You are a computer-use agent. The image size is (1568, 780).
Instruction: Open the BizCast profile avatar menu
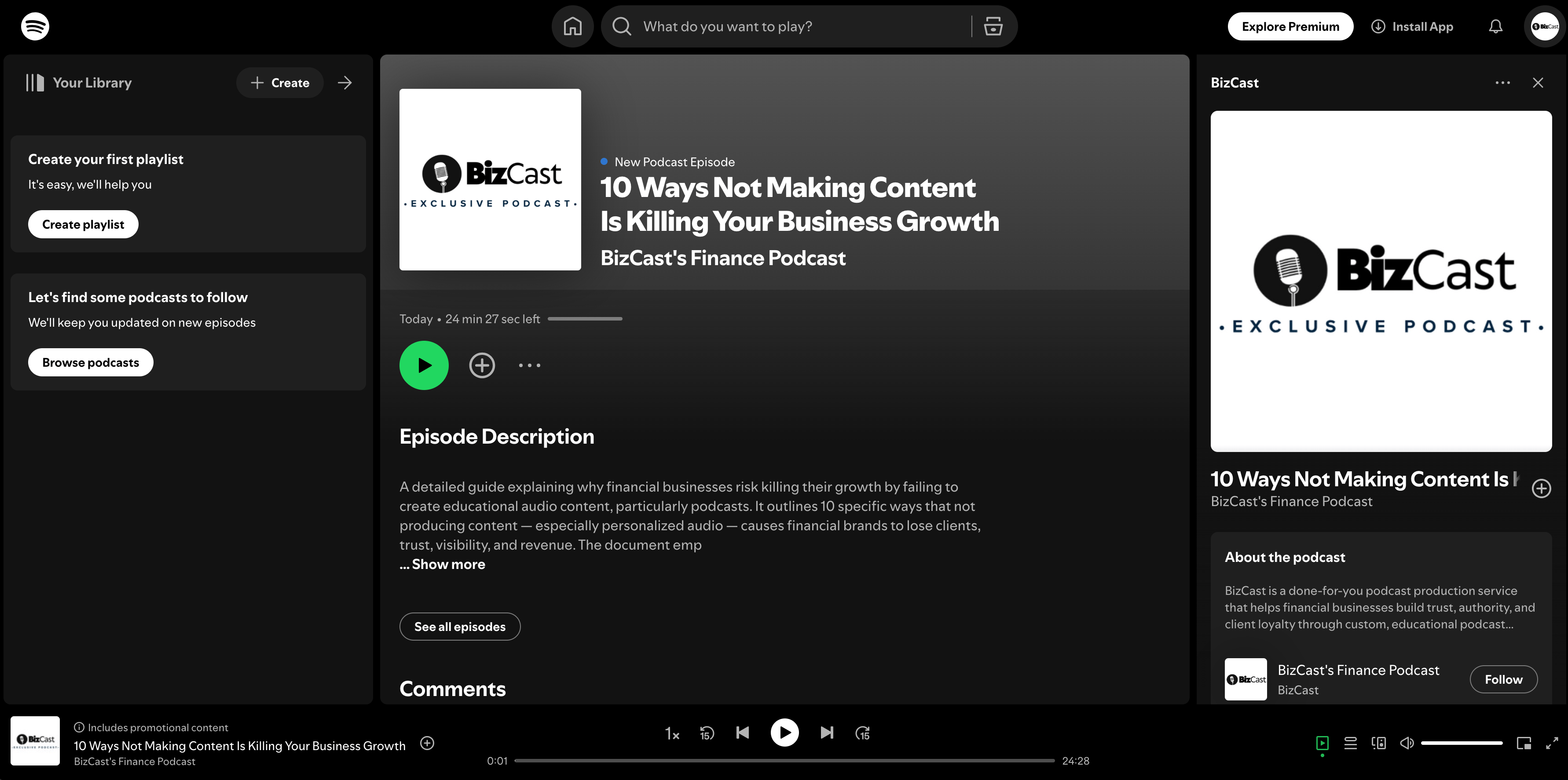coord(1545,26)
